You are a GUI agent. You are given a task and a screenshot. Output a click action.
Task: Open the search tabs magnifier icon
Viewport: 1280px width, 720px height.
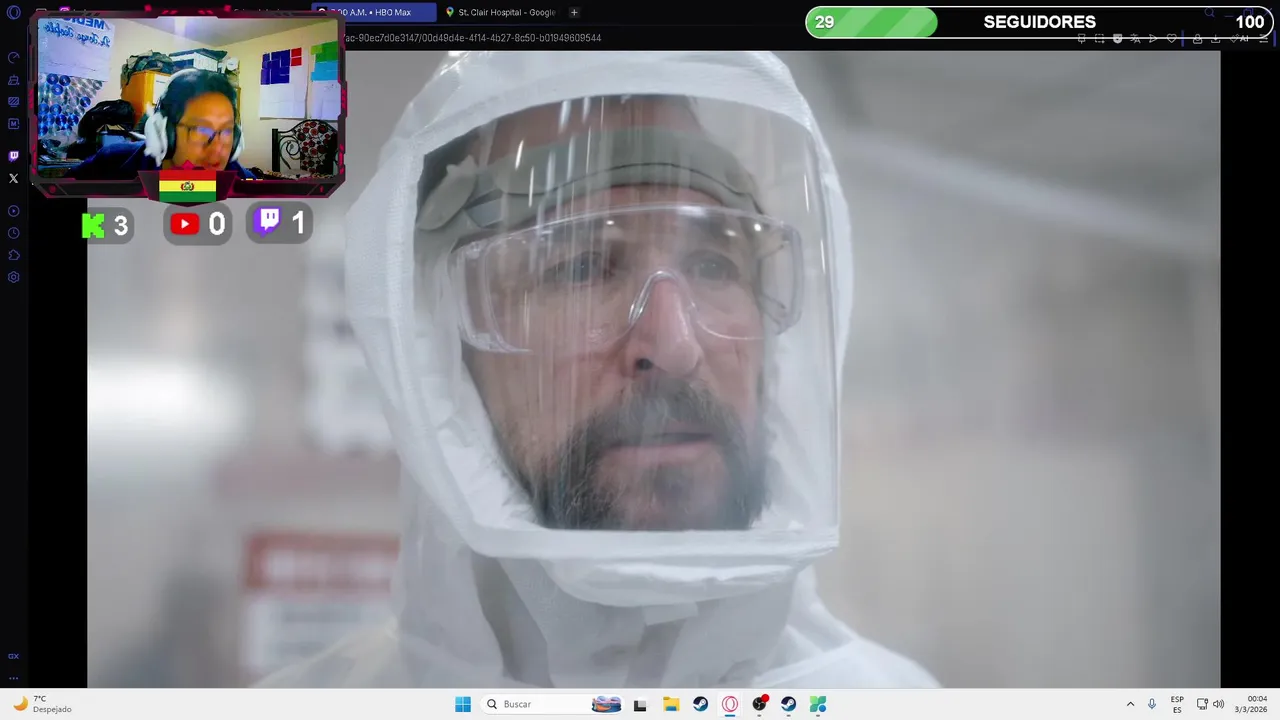pos(1209,12)
